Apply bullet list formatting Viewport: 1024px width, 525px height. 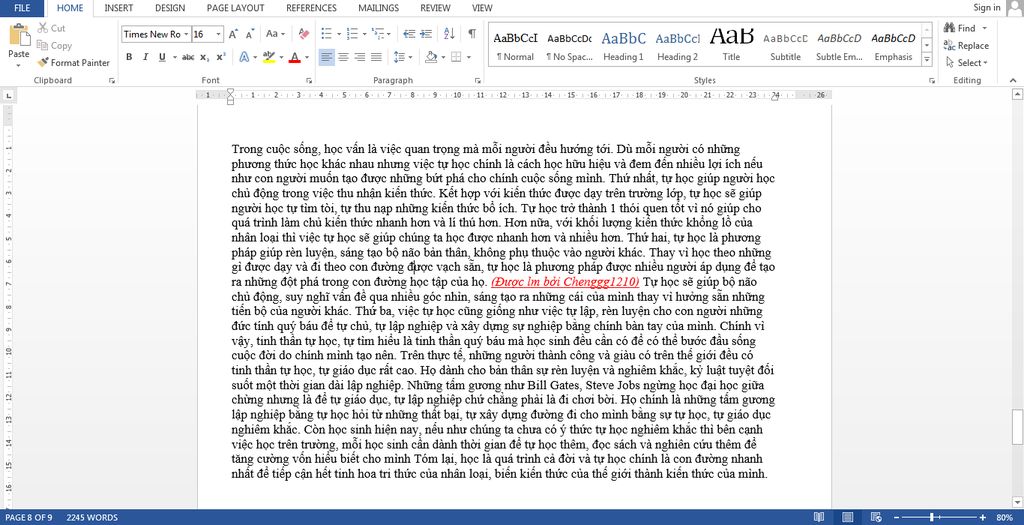(x=327, y=33)
